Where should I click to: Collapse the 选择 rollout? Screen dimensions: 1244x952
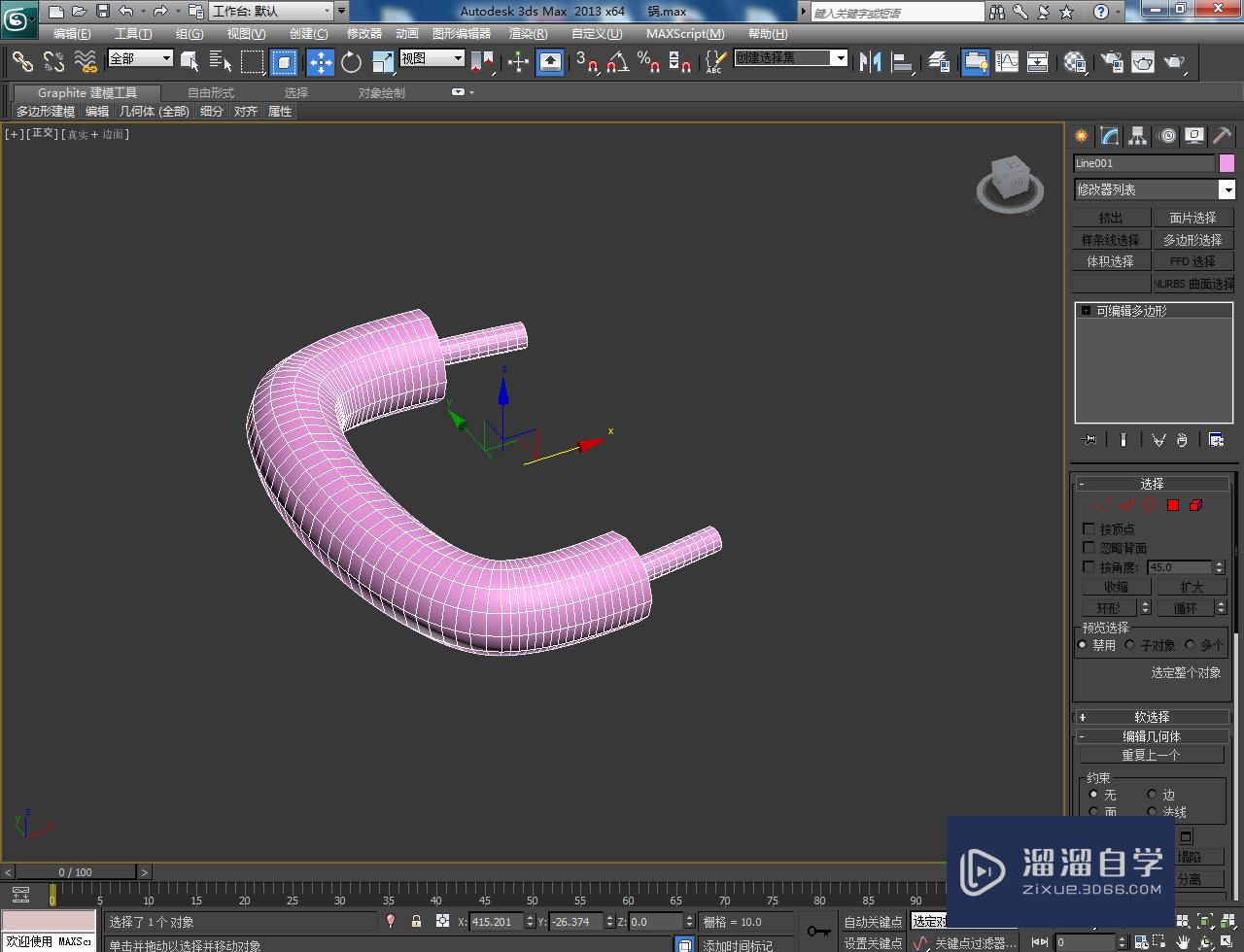(x=1152, y=483)
